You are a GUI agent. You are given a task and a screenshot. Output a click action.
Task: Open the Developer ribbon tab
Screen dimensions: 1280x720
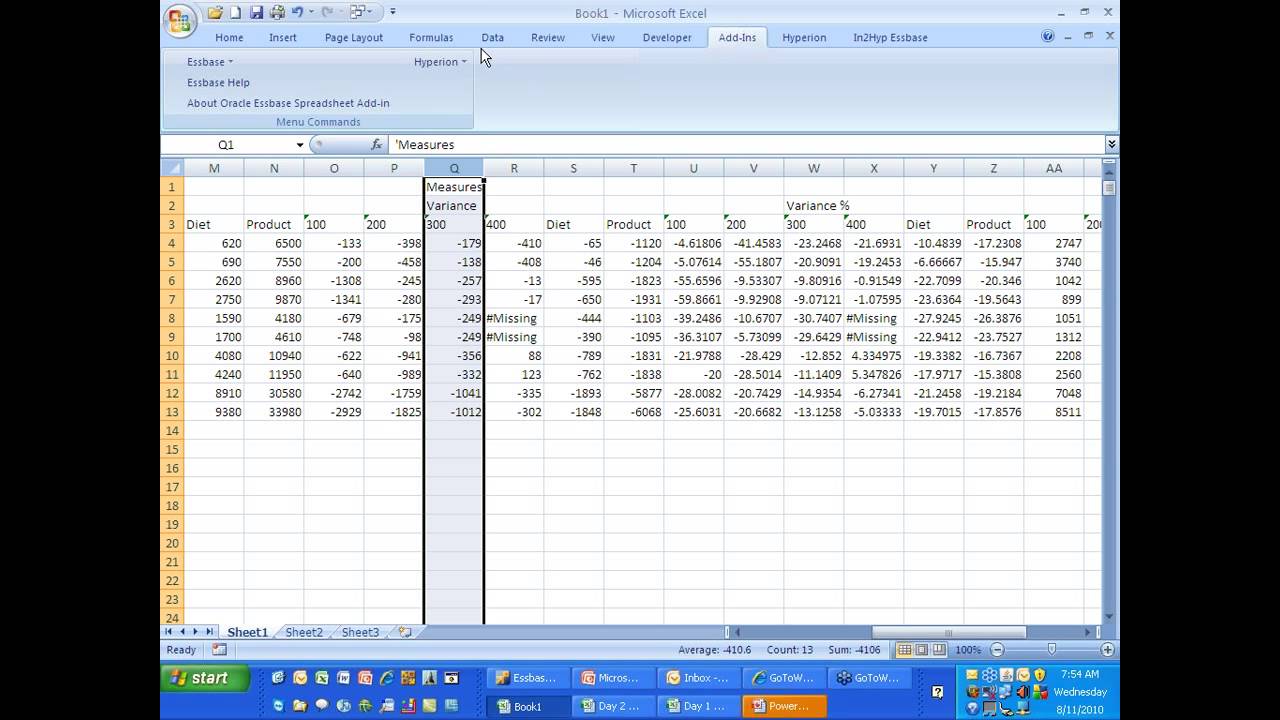(667, 37)
